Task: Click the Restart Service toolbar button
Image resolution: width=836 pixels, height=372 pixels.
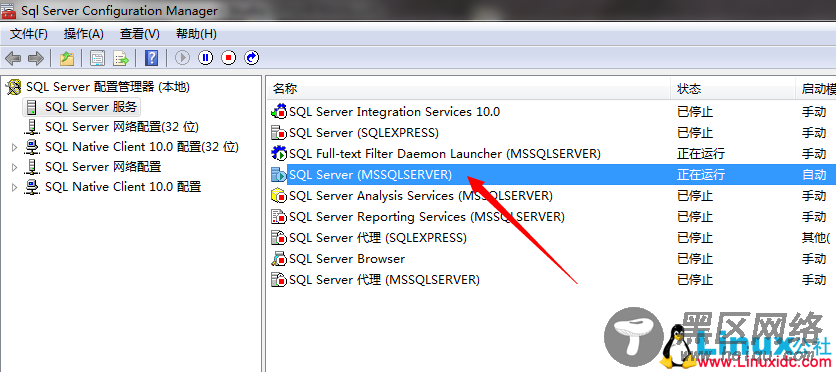Action: [x=252, y=58]
